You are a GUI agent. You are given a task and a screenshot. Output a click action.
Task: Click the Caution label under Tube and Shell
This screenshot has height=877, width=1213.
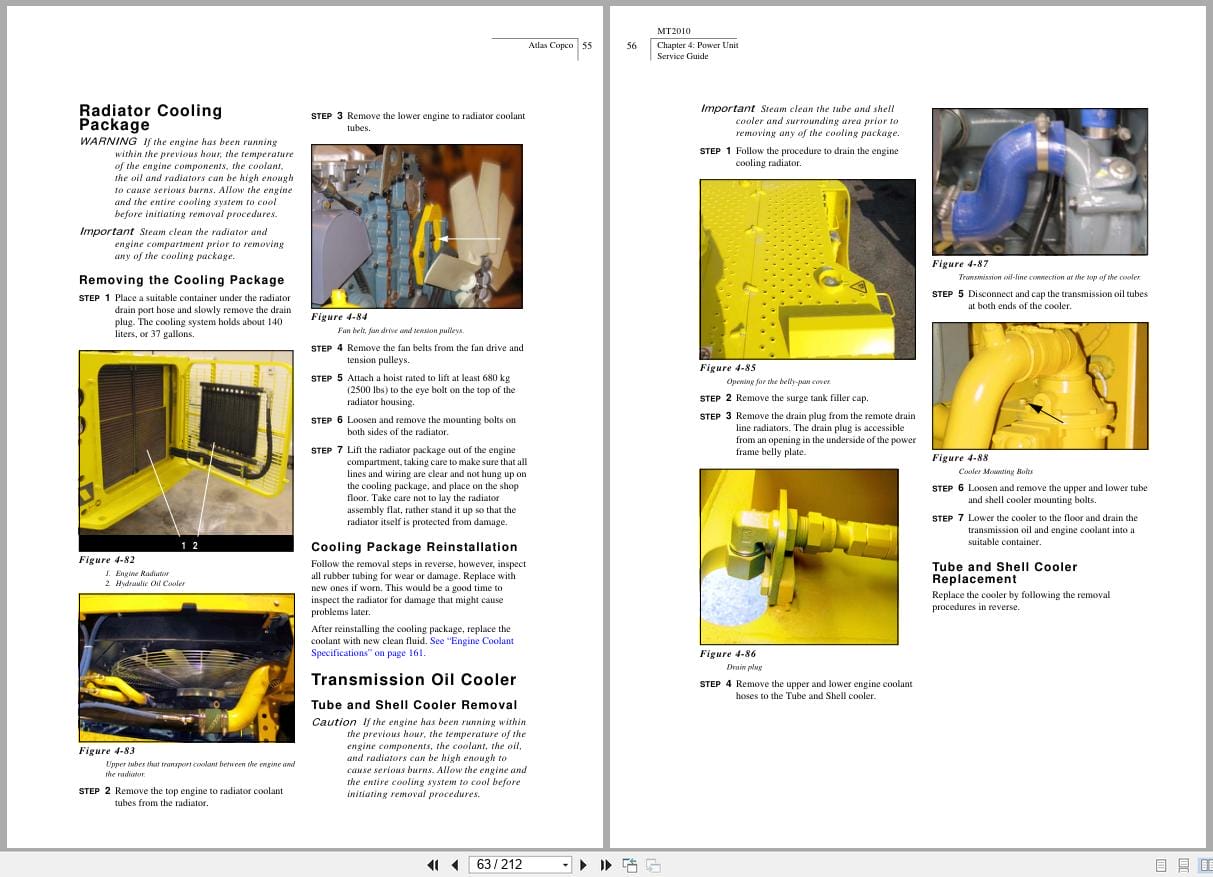334,722
